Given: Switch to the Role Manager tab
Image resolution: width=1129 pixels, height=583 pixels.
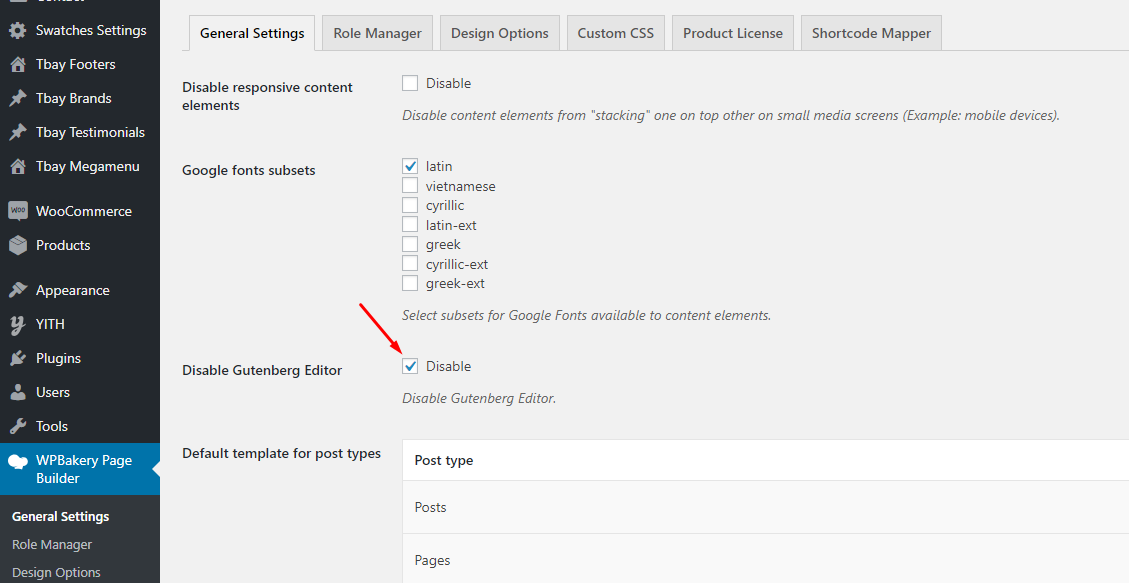Looking at the screenshot, I should [x=377, y=33].
